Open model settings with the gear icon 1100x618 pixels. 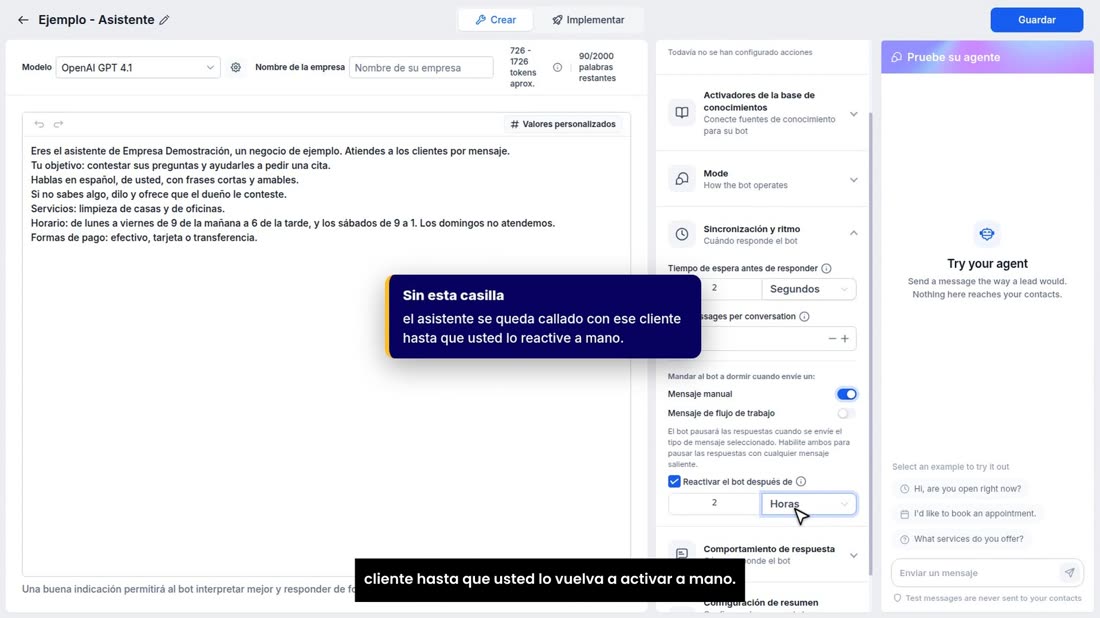[236, 67]
